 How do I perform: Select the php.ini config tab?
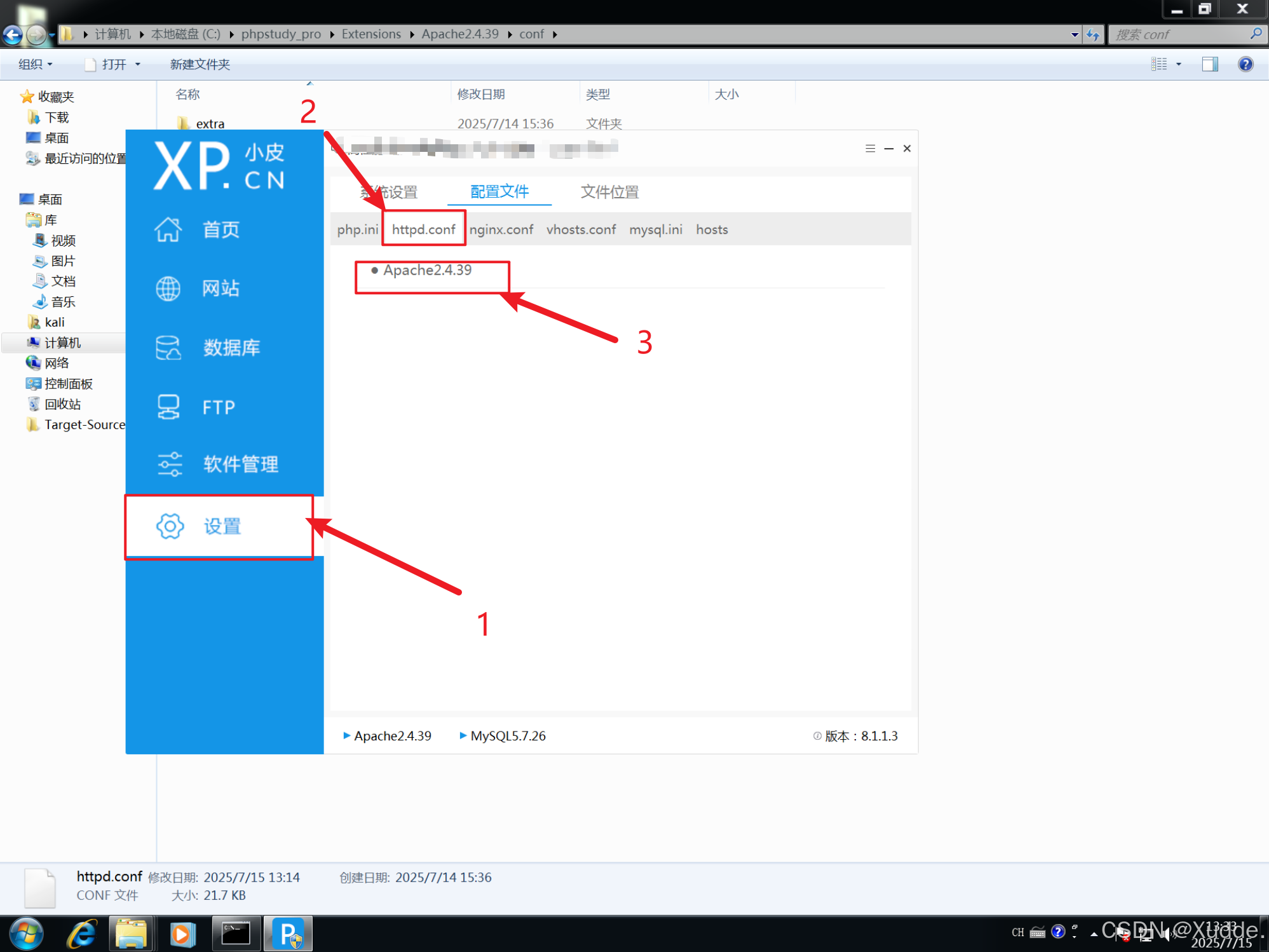pos(357,229)
